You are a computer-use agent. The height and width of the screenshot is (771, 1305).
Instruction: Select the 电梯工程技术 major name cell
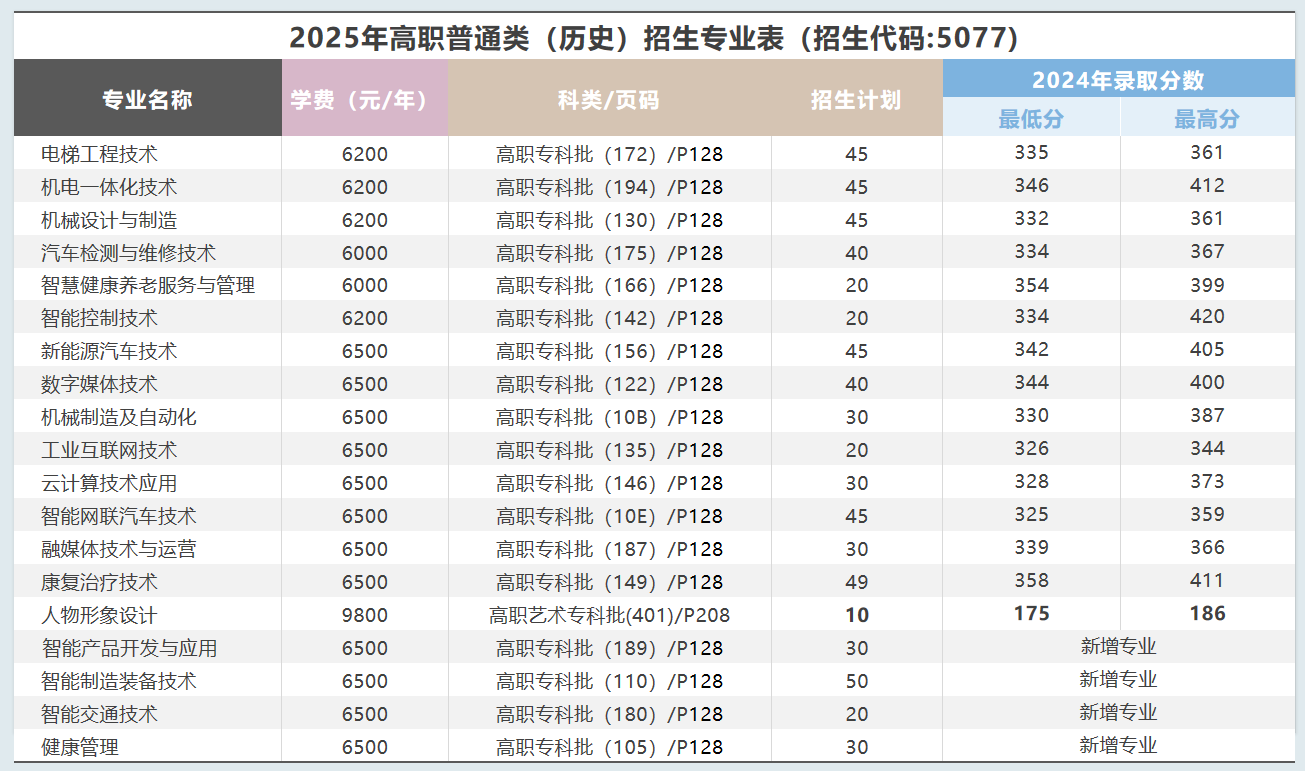99,154
